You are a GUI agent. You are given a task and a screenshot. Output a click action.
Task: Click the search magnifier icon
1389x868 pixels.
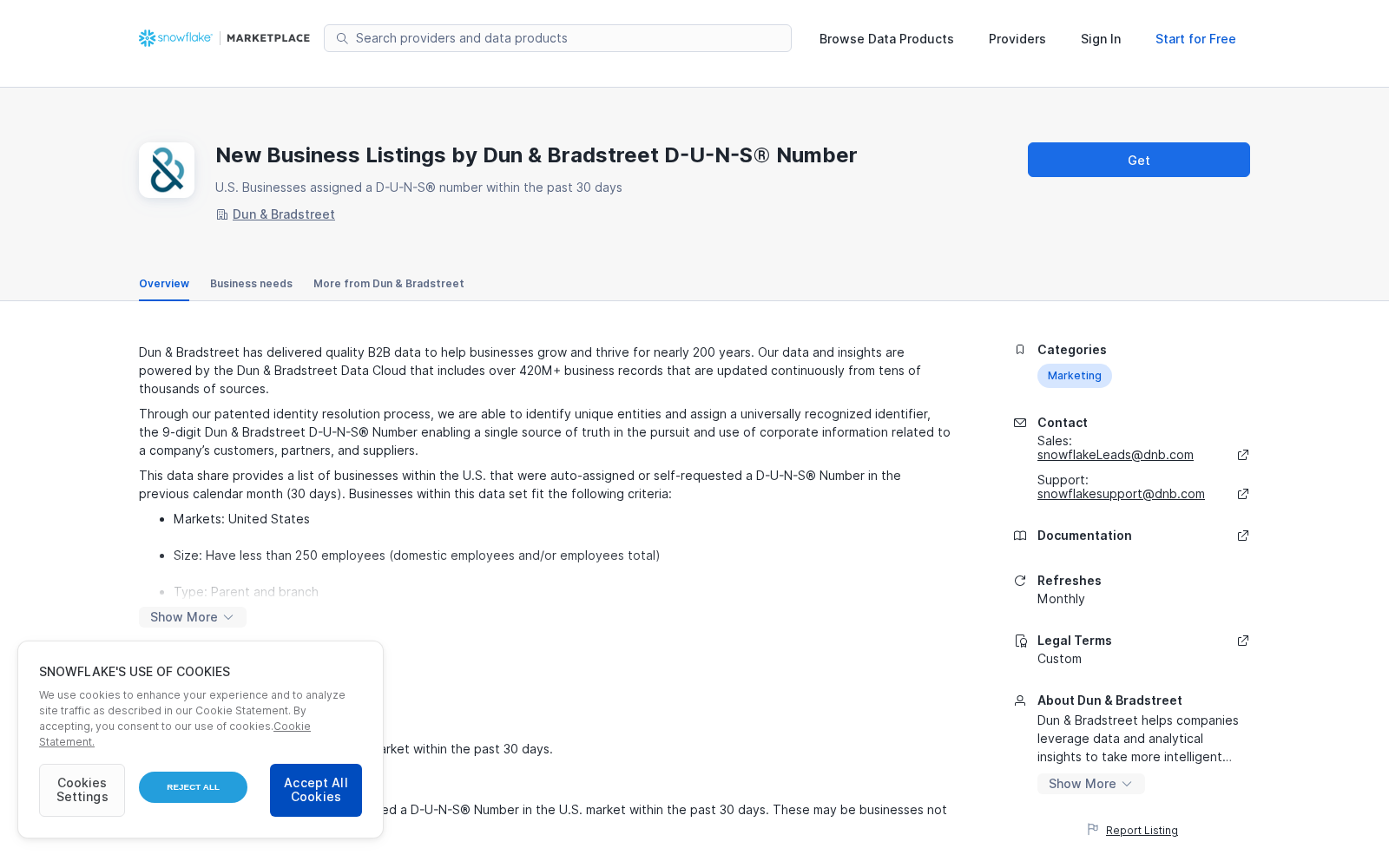[x=342, y=38]
